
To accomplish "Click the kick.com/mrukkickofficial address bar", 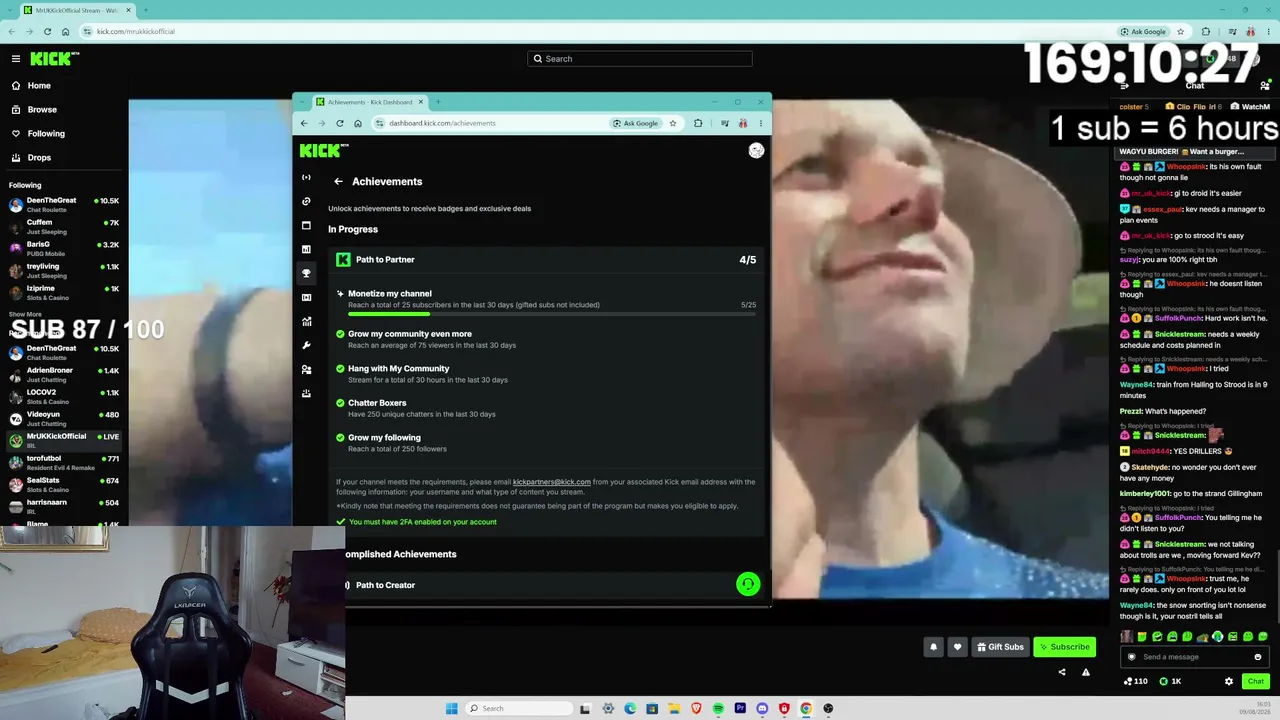I will pyautogui.click(x=600, y=31).
